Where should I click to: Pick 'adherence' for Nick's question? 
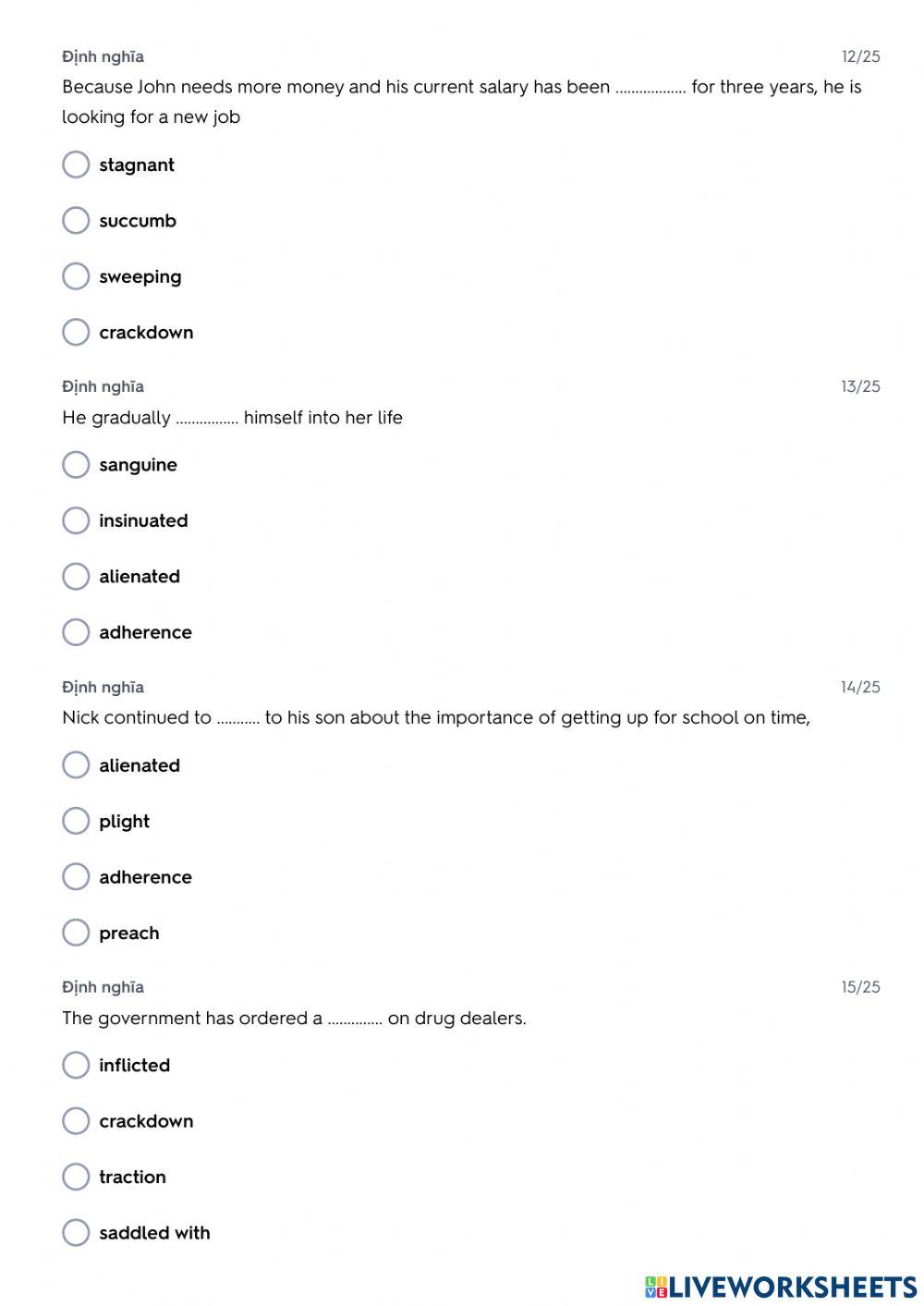(76, 877)
